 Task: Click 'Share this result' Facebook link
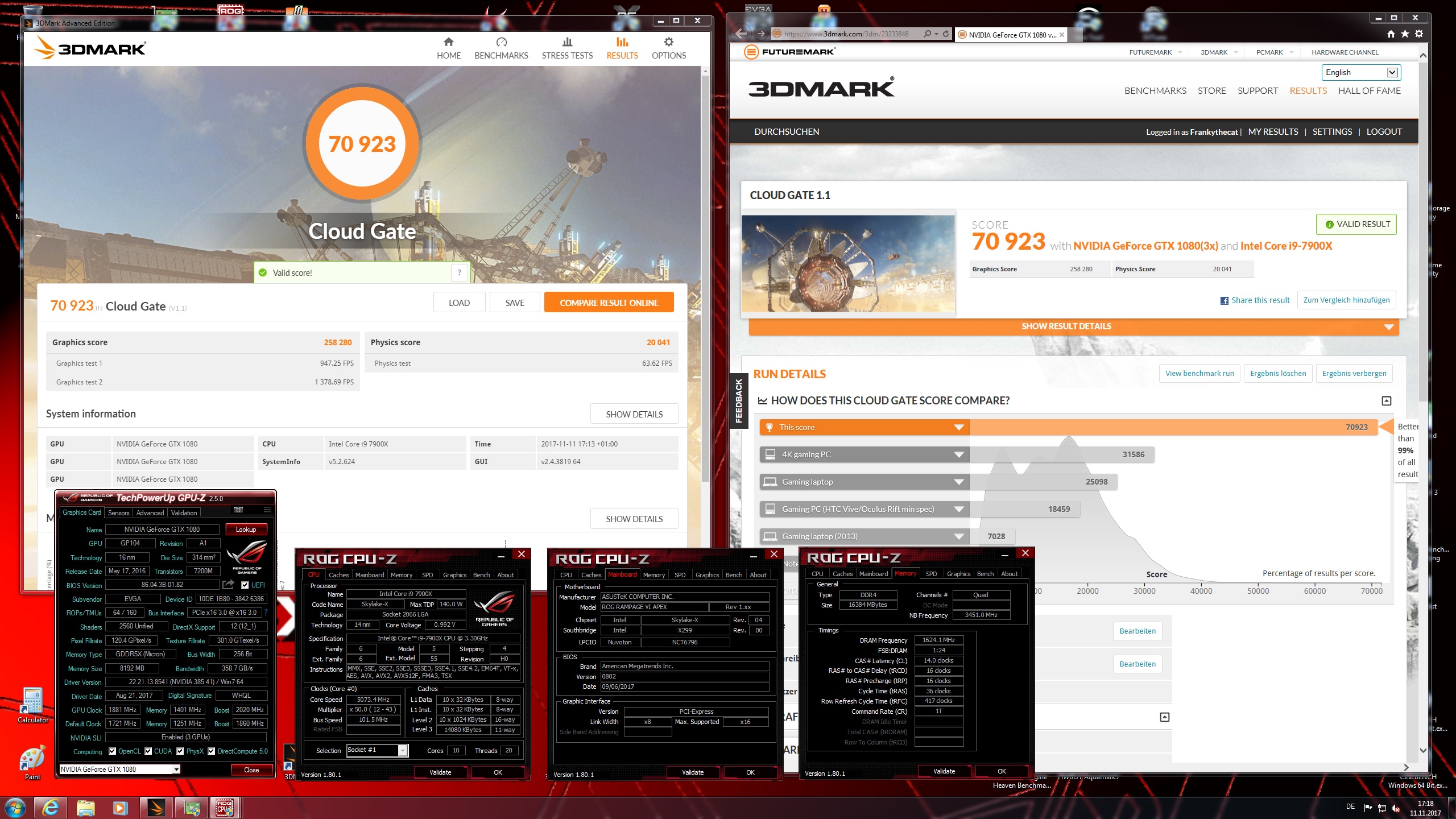point(1255,300)
